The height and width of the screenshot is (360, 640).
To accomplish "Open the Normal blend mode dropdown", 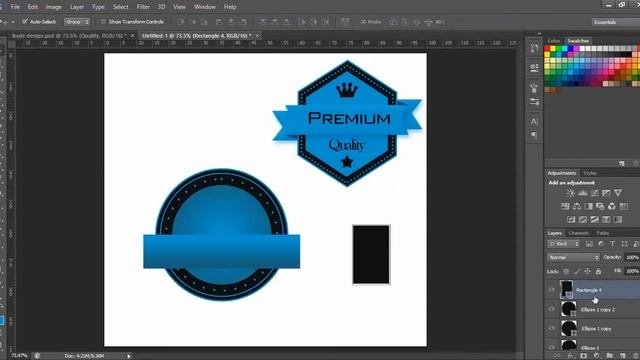I will click(x=573, y=257).
